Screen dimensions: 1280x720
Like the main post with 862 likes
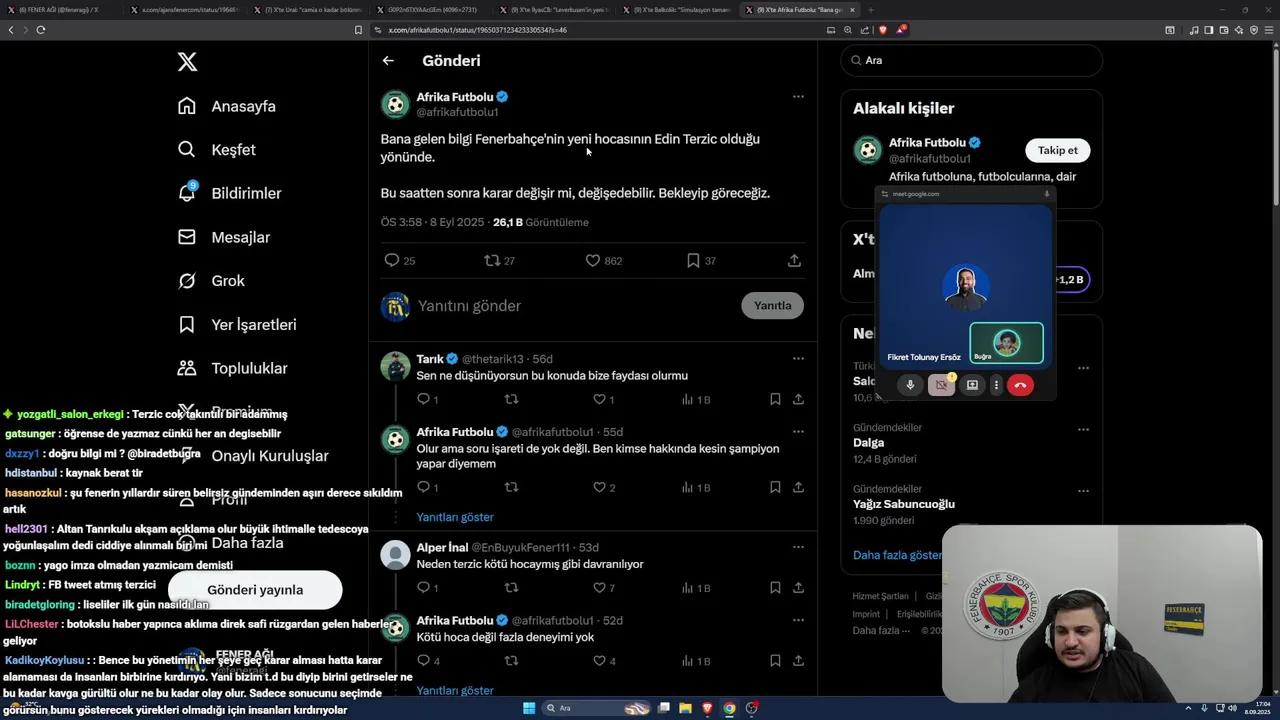pos(603,261)
